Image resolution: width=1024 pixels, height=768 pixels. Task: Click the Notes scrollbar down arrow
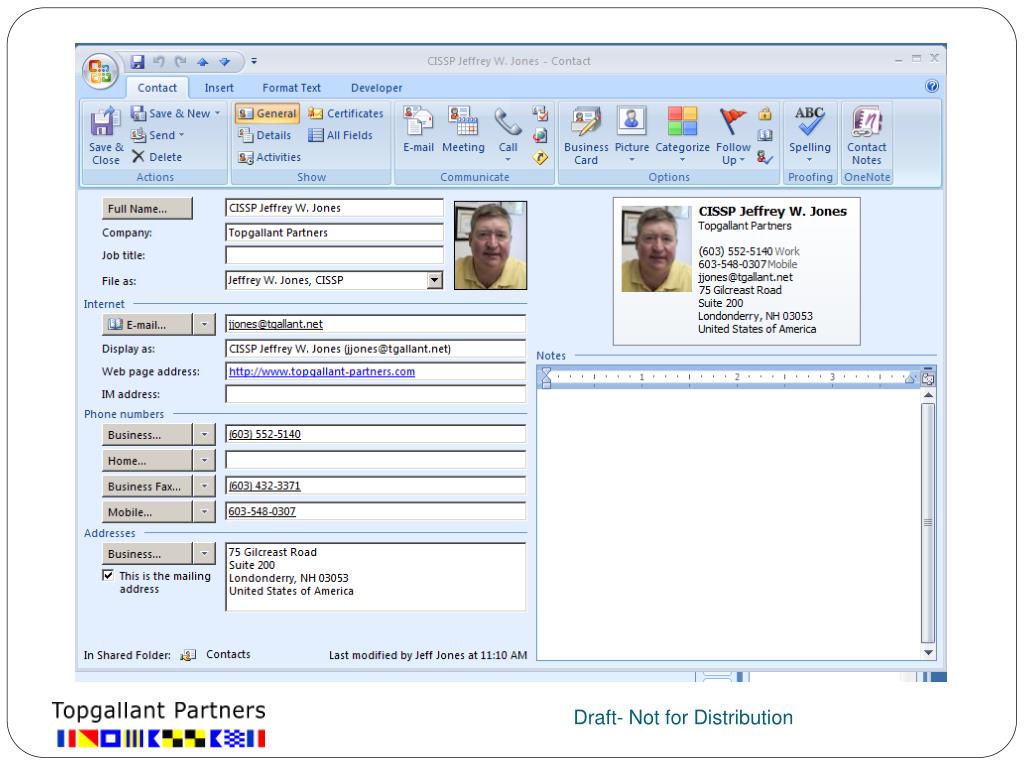point(928,652)
